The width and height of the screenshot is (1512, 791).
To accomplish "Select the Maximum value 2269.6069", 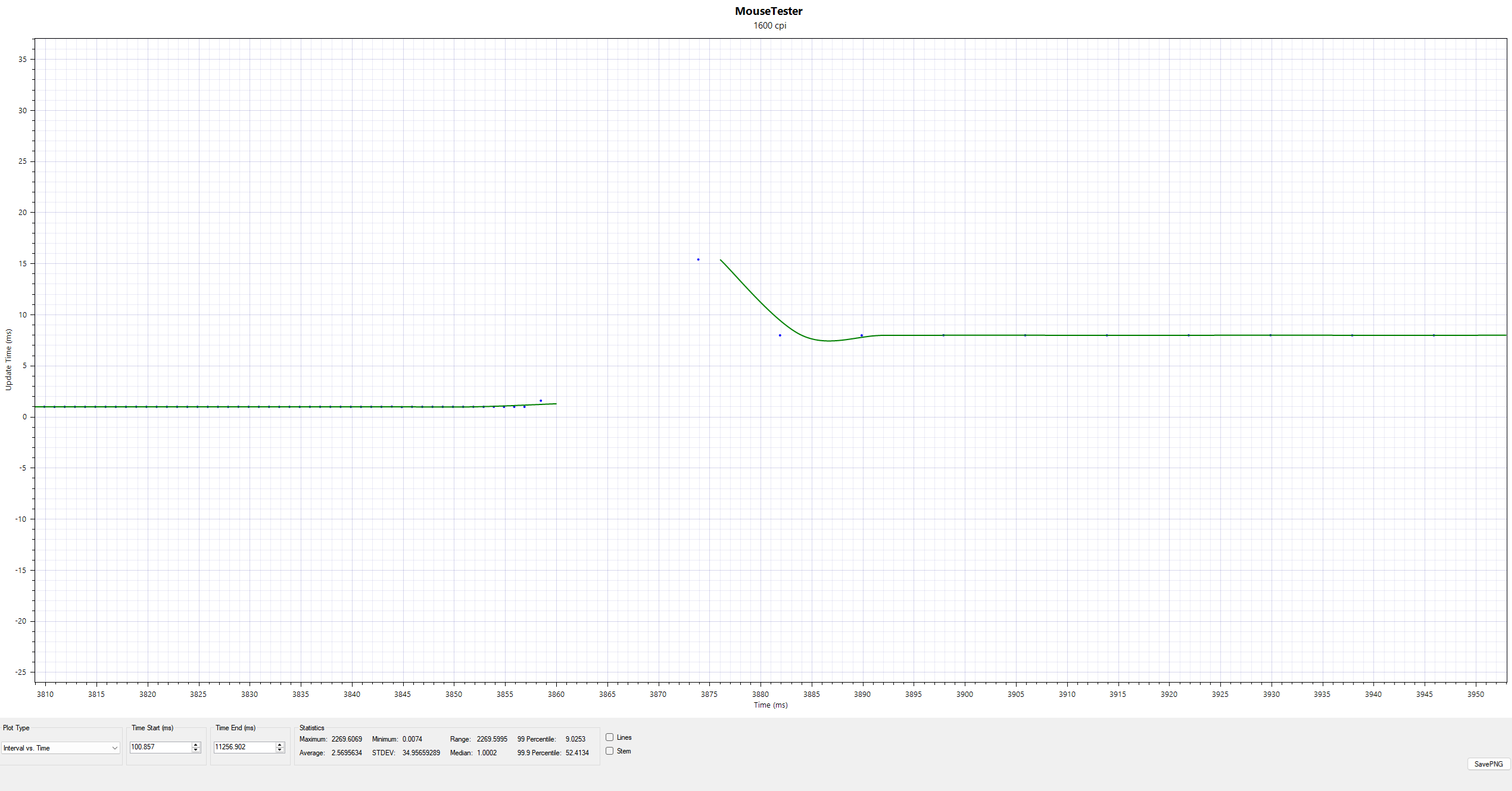I will click(347, 739).
